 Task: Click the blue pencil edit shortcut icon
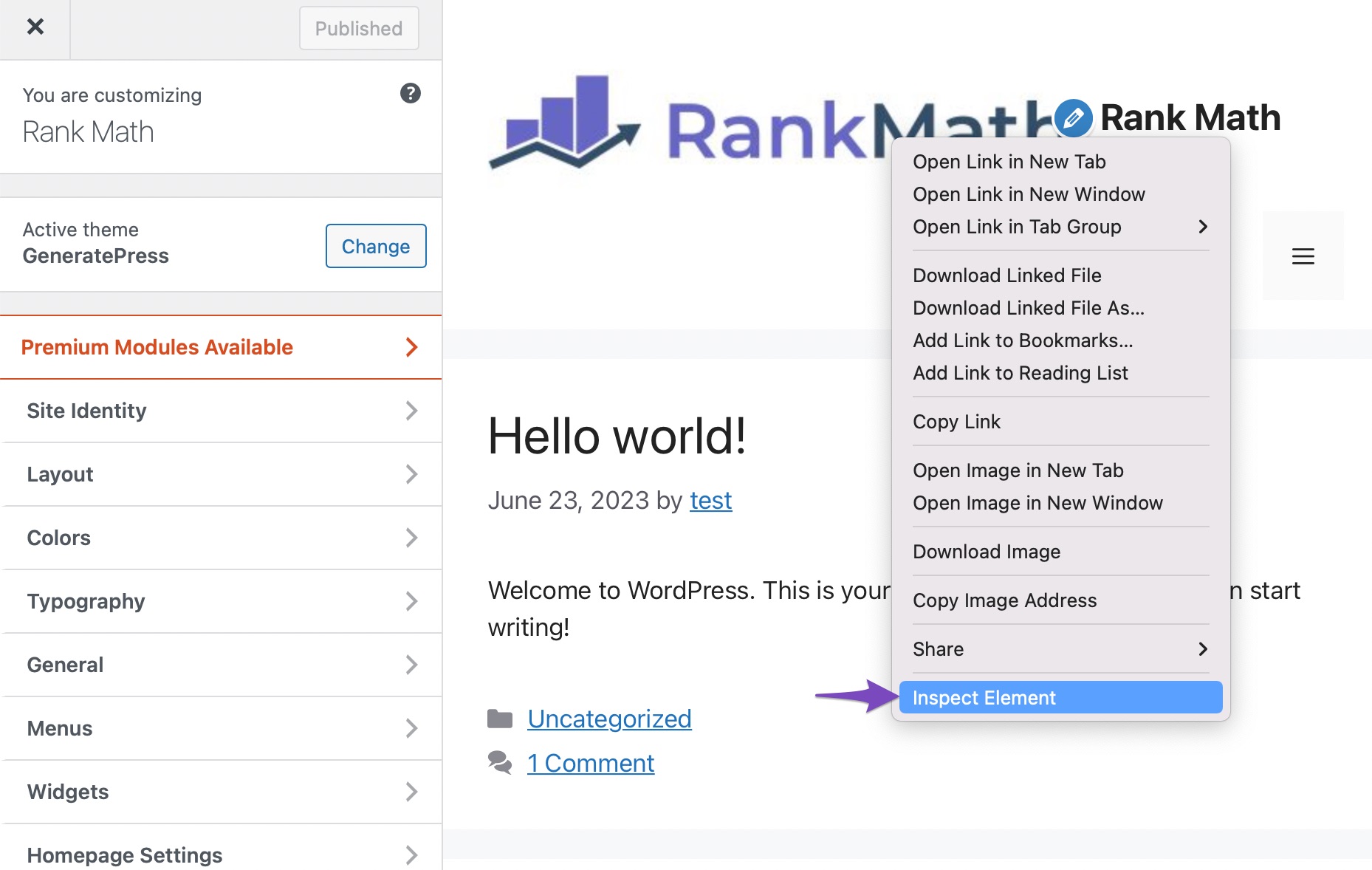point(1073,117)
